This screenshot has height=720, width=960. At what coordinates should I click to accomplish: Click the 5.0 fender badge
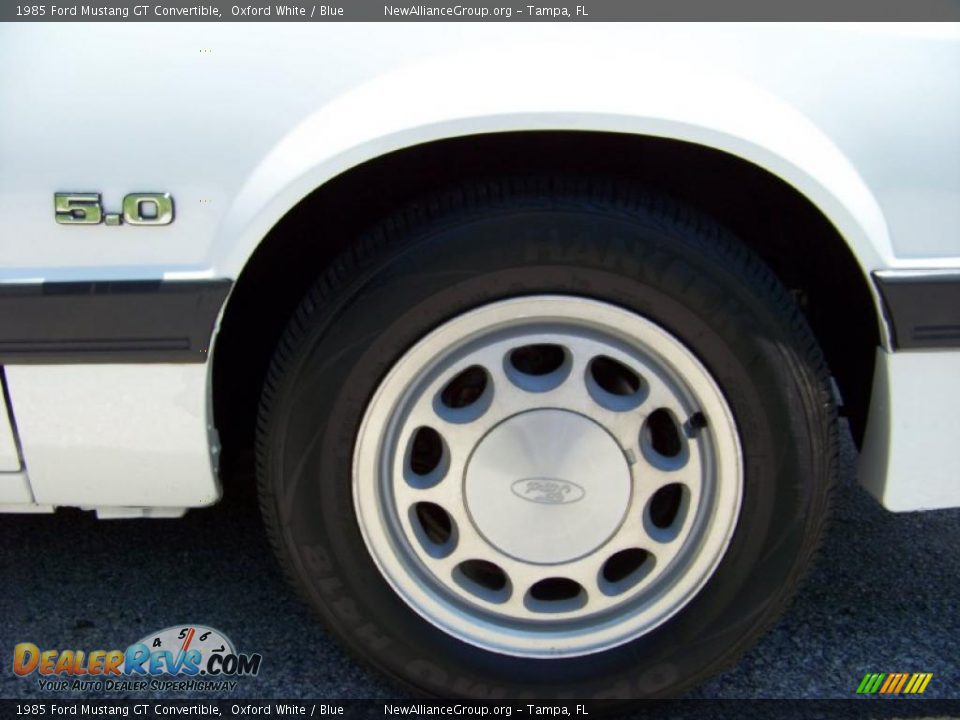pos(114,209)
